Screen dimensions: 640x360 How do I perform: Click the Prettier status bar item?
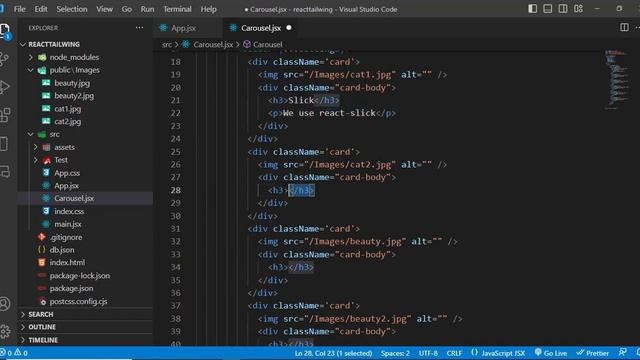click(593, 353)
